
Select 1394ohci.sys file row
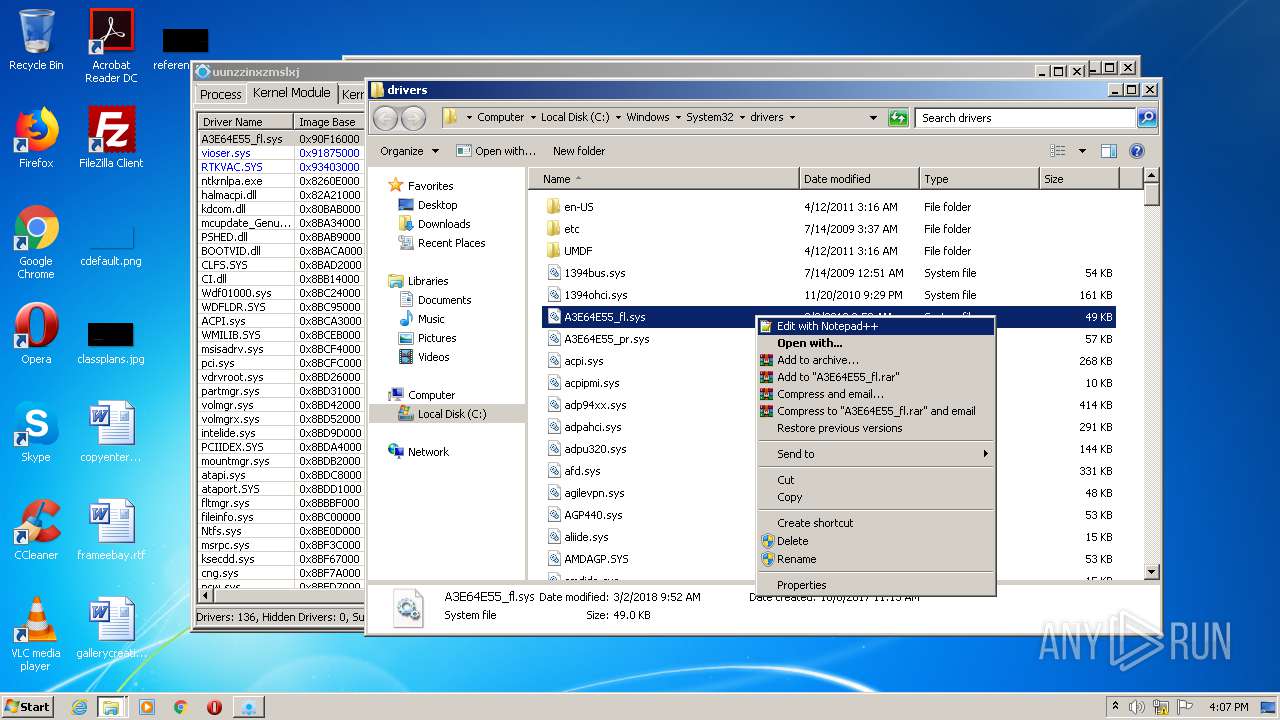(x=829, y=295)
